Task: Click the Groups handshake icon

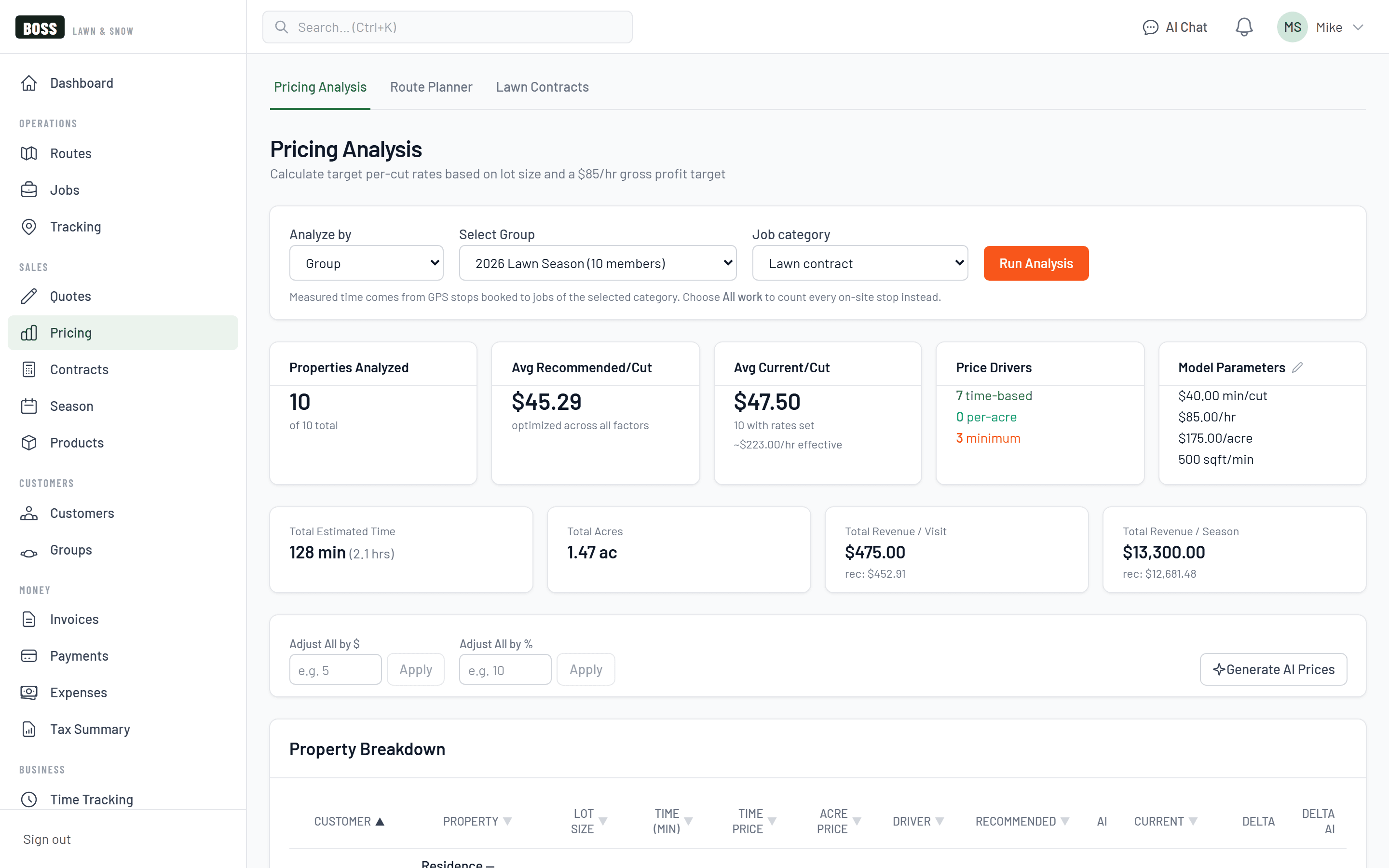Action: pyautogui.click(x=29, y=553)
